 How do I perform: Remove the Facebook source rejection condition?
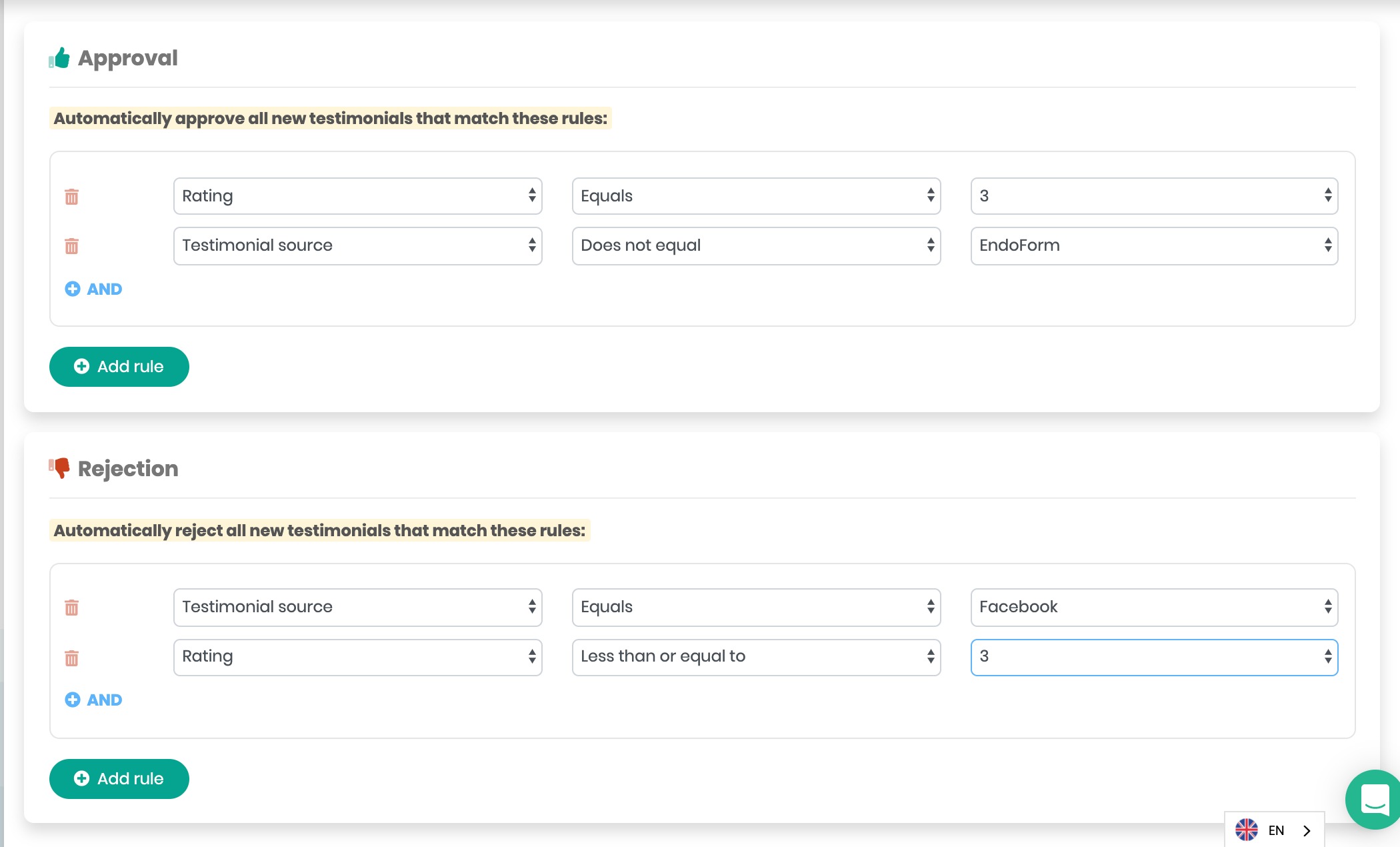click(x=71, y=608)
